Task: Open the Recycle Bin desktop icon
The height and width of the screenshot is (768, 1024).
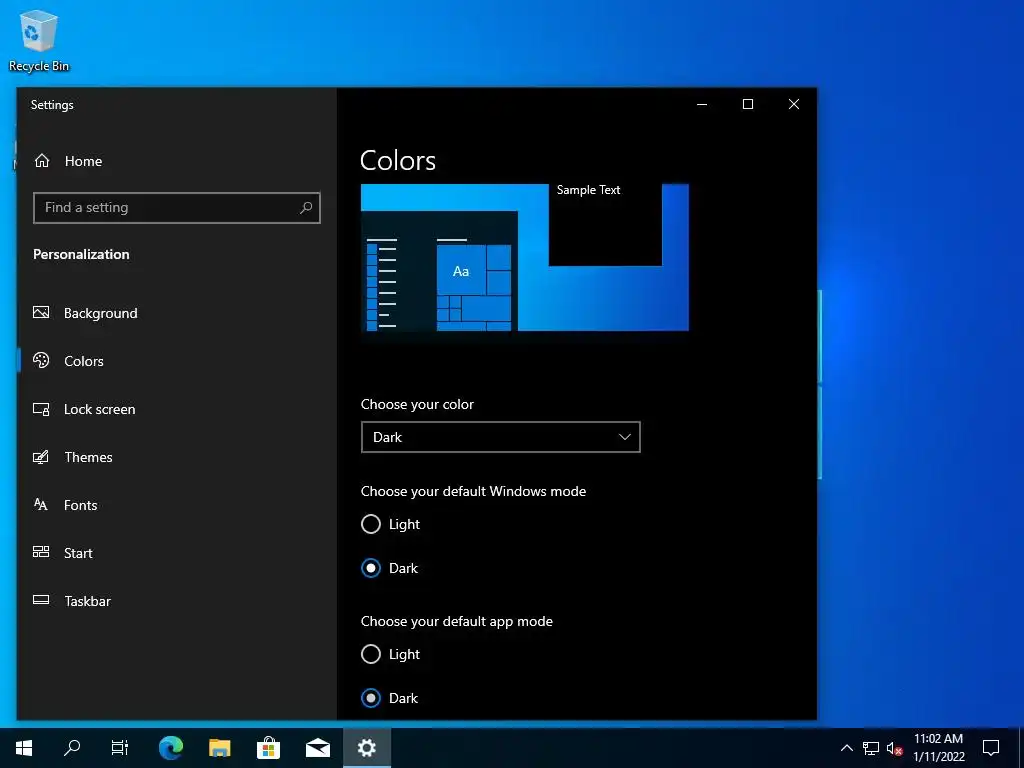Action: click(39, 40)
